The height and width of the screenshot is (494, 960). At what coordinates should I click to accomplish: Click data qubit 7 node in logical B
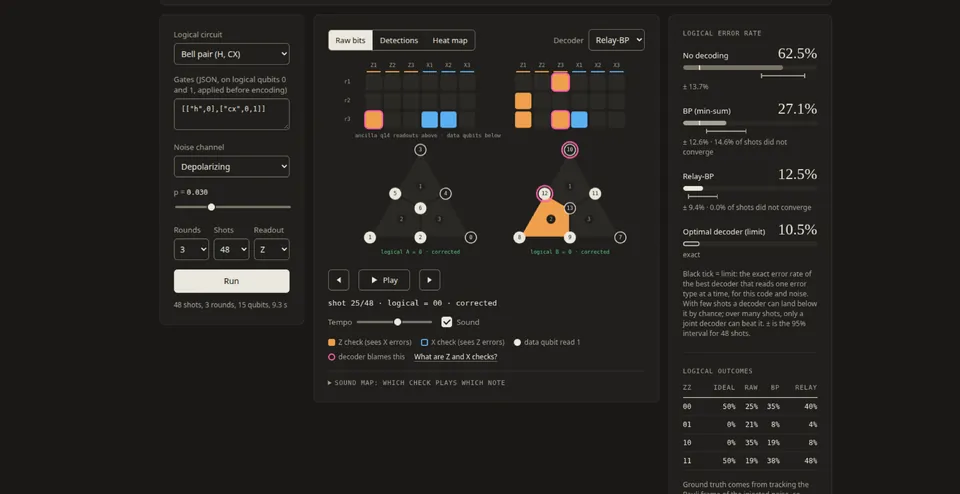tap(620, 237)
